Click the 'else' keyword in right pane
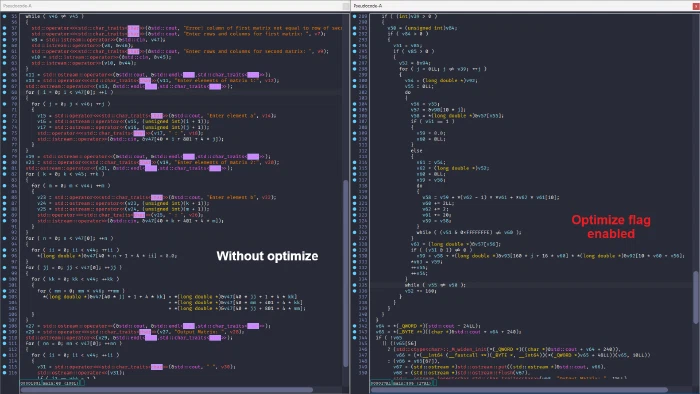 pos(416,150)
